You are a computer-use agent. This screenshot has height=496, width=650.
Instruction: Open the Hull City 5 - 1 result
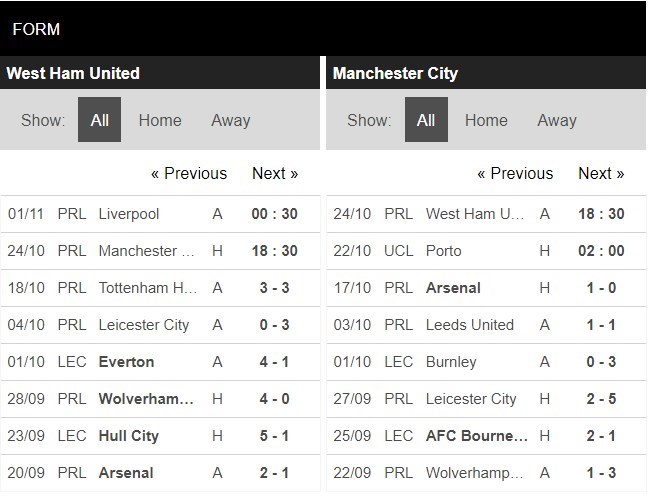160,436
